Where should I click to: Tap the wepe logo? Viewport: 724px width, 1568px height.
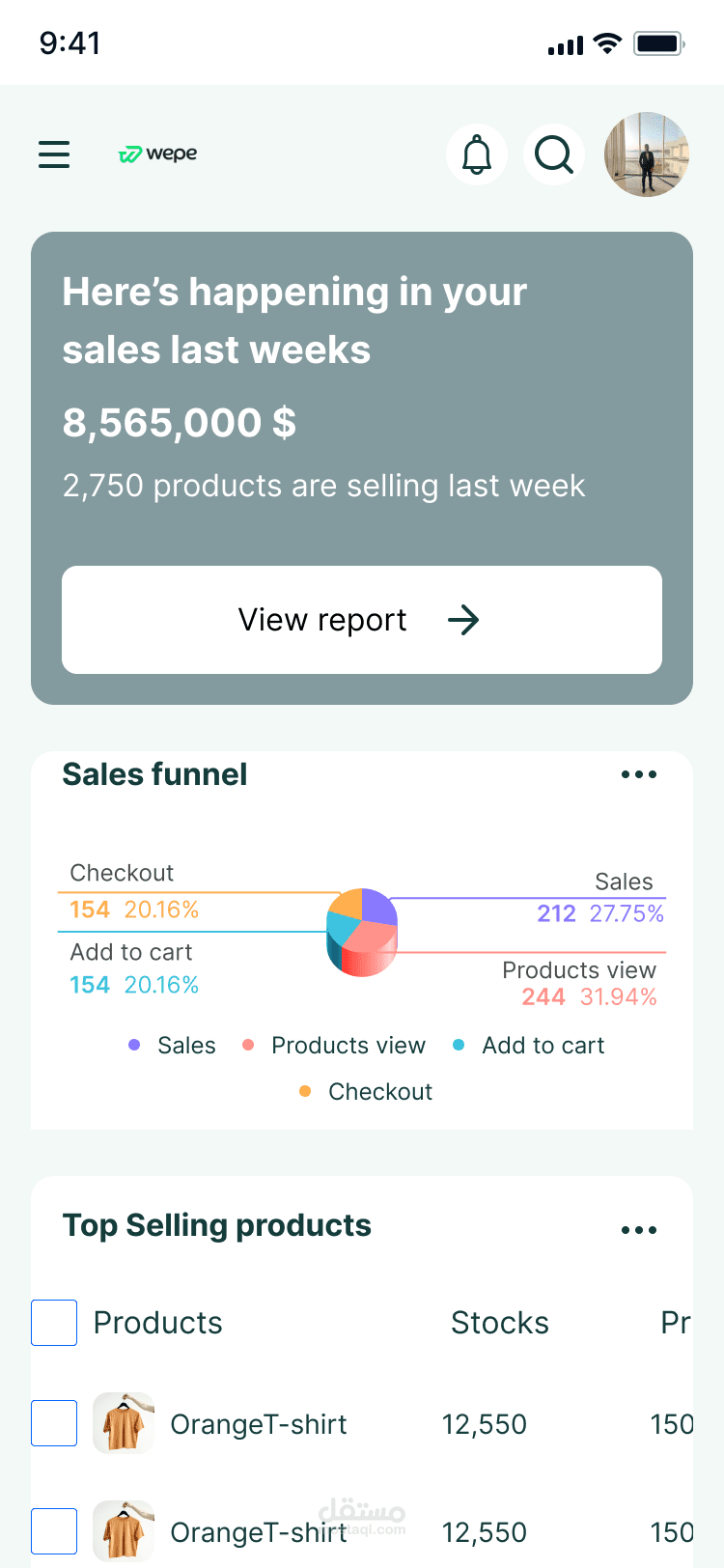pos(157,154)
